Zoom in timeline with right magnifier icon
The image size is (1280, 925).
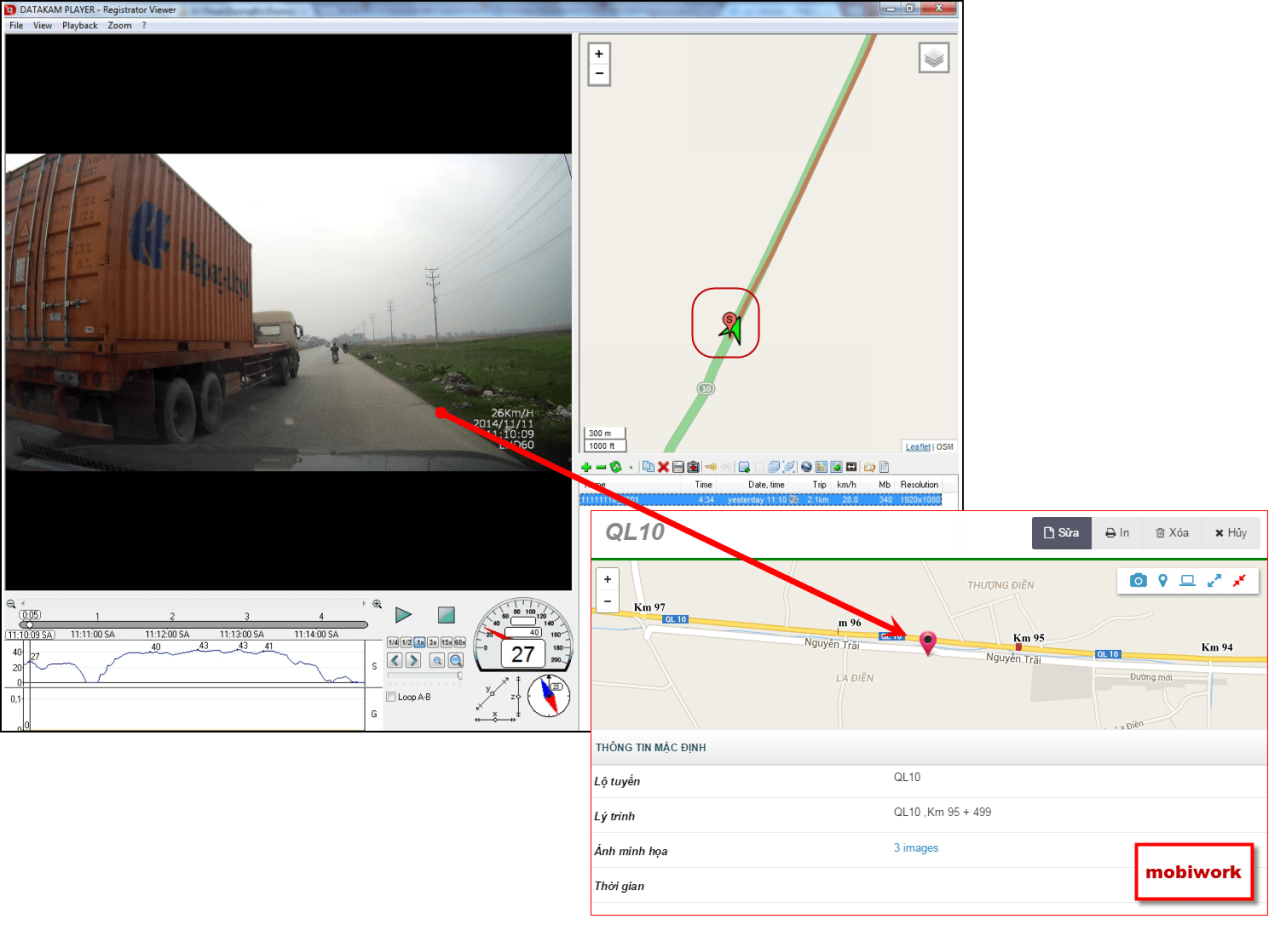[377, 604]
